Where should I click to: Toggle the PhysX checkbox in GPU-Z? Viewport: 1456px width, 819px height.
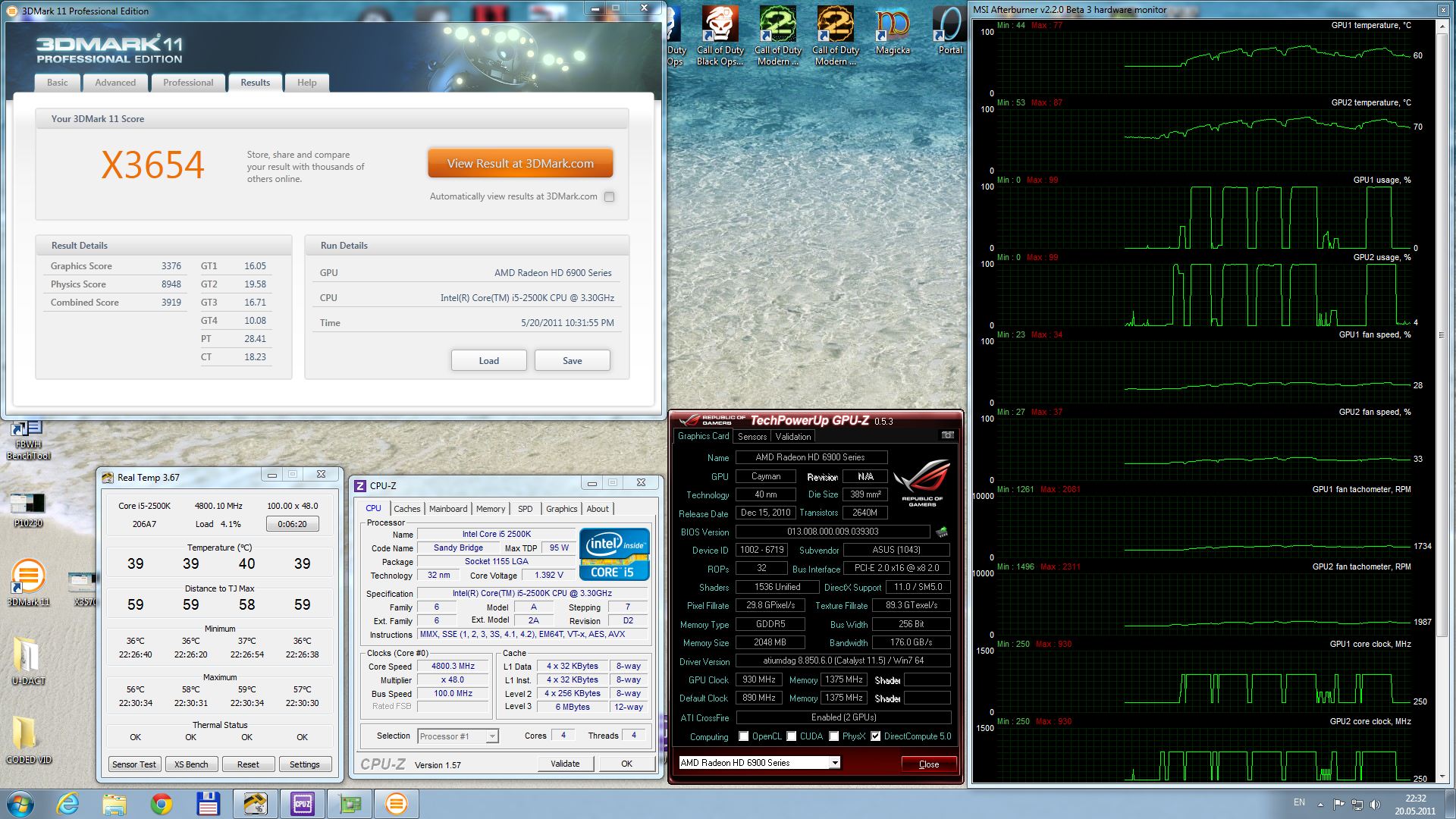pyautogui.click(x=833, y=736)
